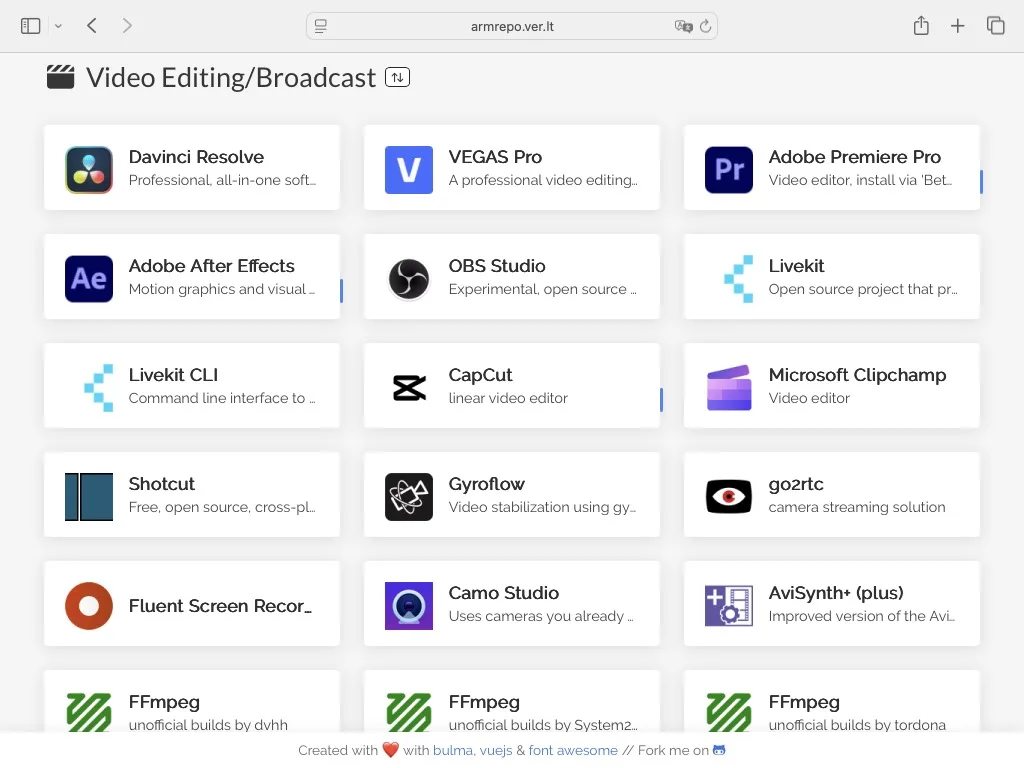The height and width of the screenshot is (768, 1024).
Task: Click the OBS Studio logo icon
Action: [409, 279]
